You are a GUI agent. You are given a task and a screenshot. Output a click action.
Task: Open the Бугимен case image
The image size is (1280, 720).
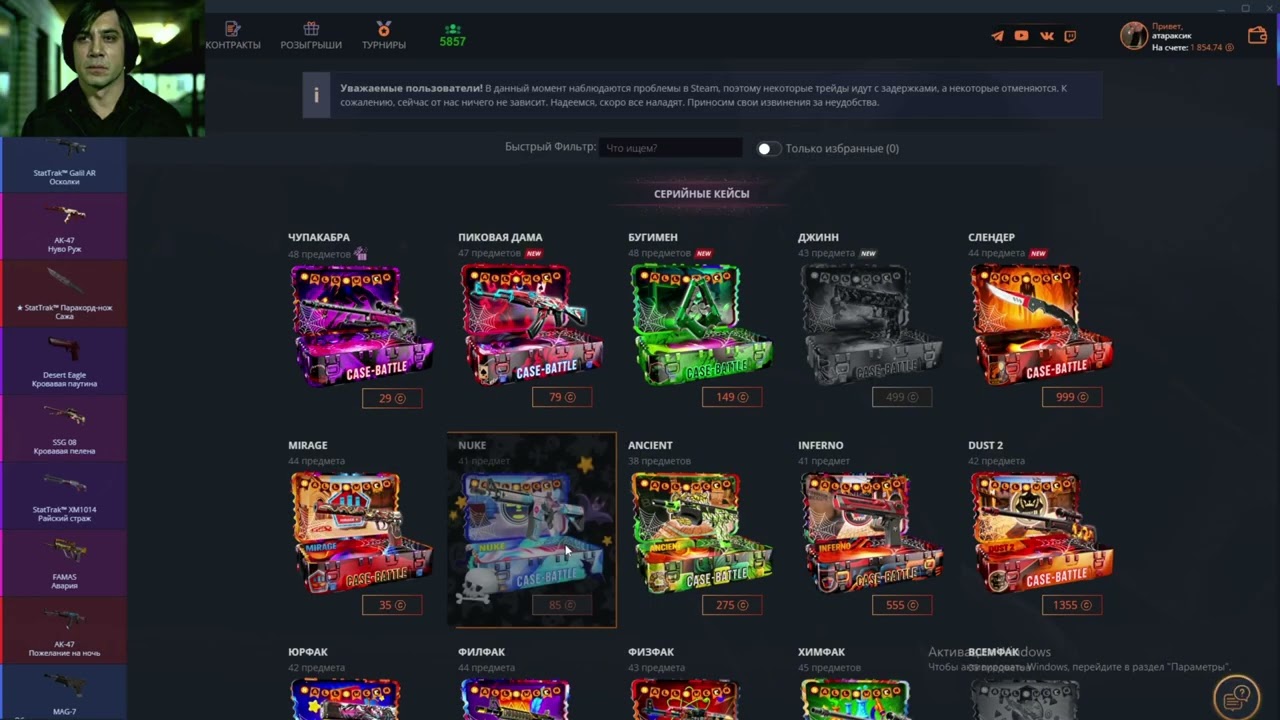click(701, 325)
